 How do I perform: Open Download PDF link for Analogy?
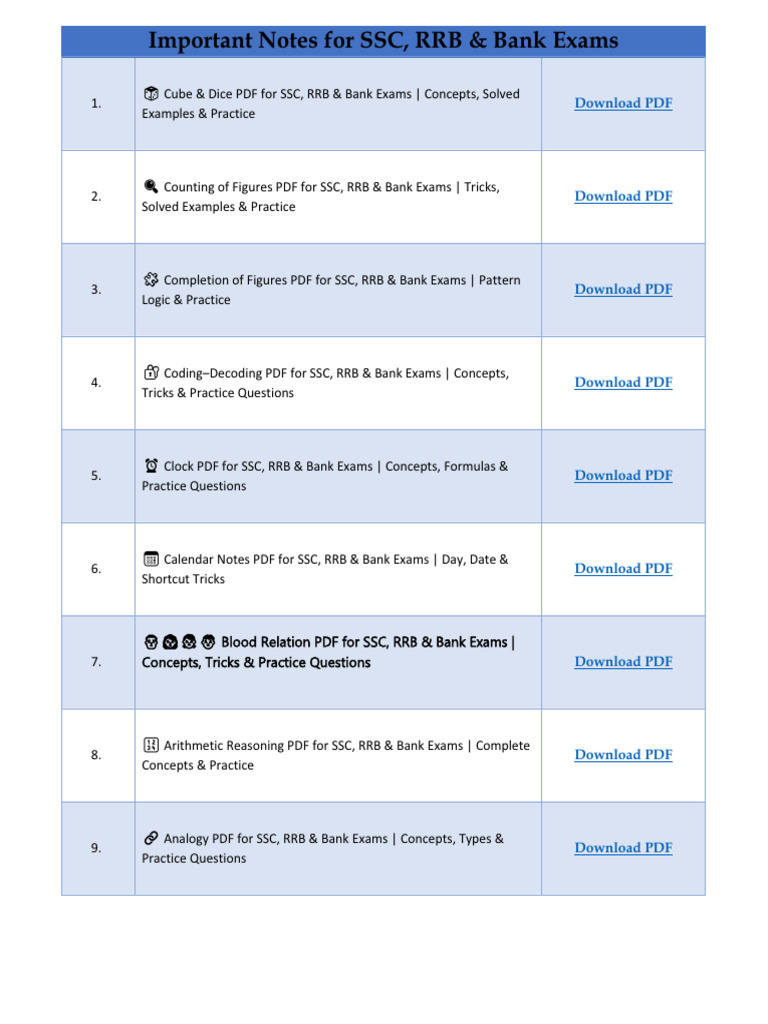point(623,848)
